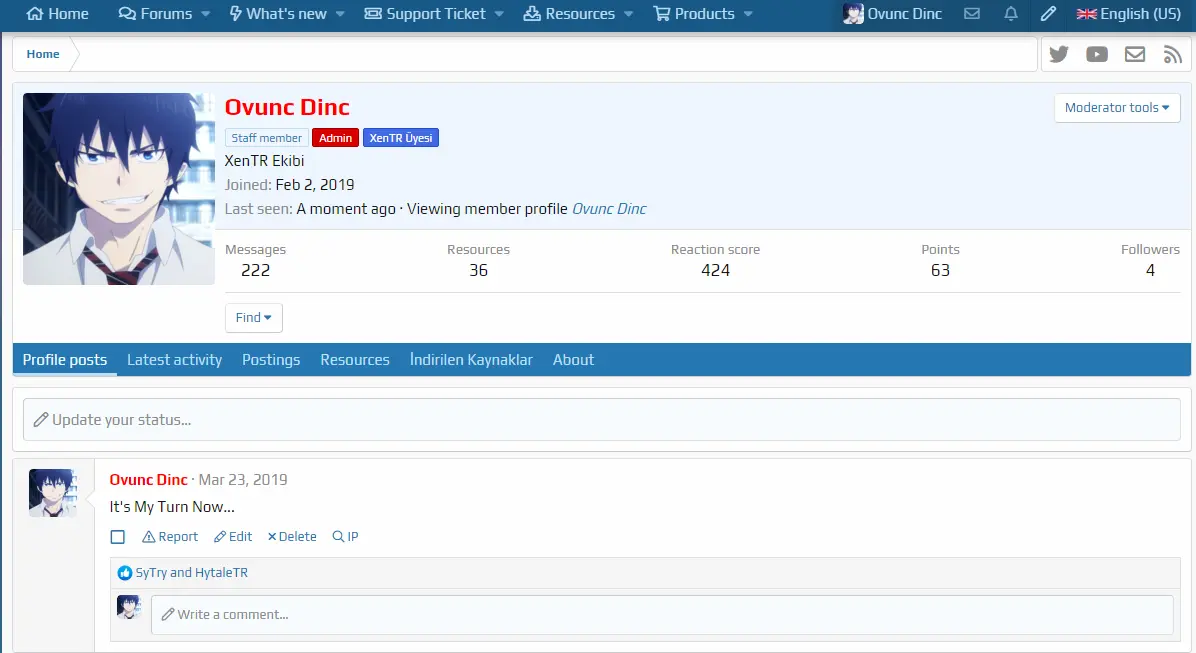The height and width of the screenshot is (653, 1196).
Task: Tick the checkbox on the profile post
Action: (117, 537)
